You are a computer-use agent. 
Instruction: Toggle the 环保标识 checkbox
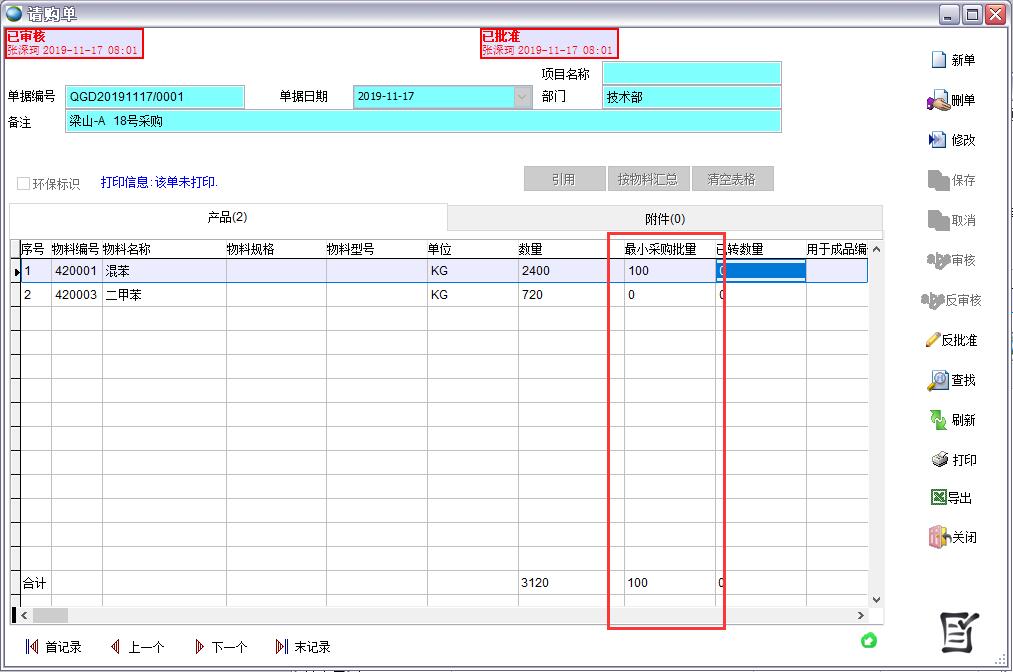(24, 184)
